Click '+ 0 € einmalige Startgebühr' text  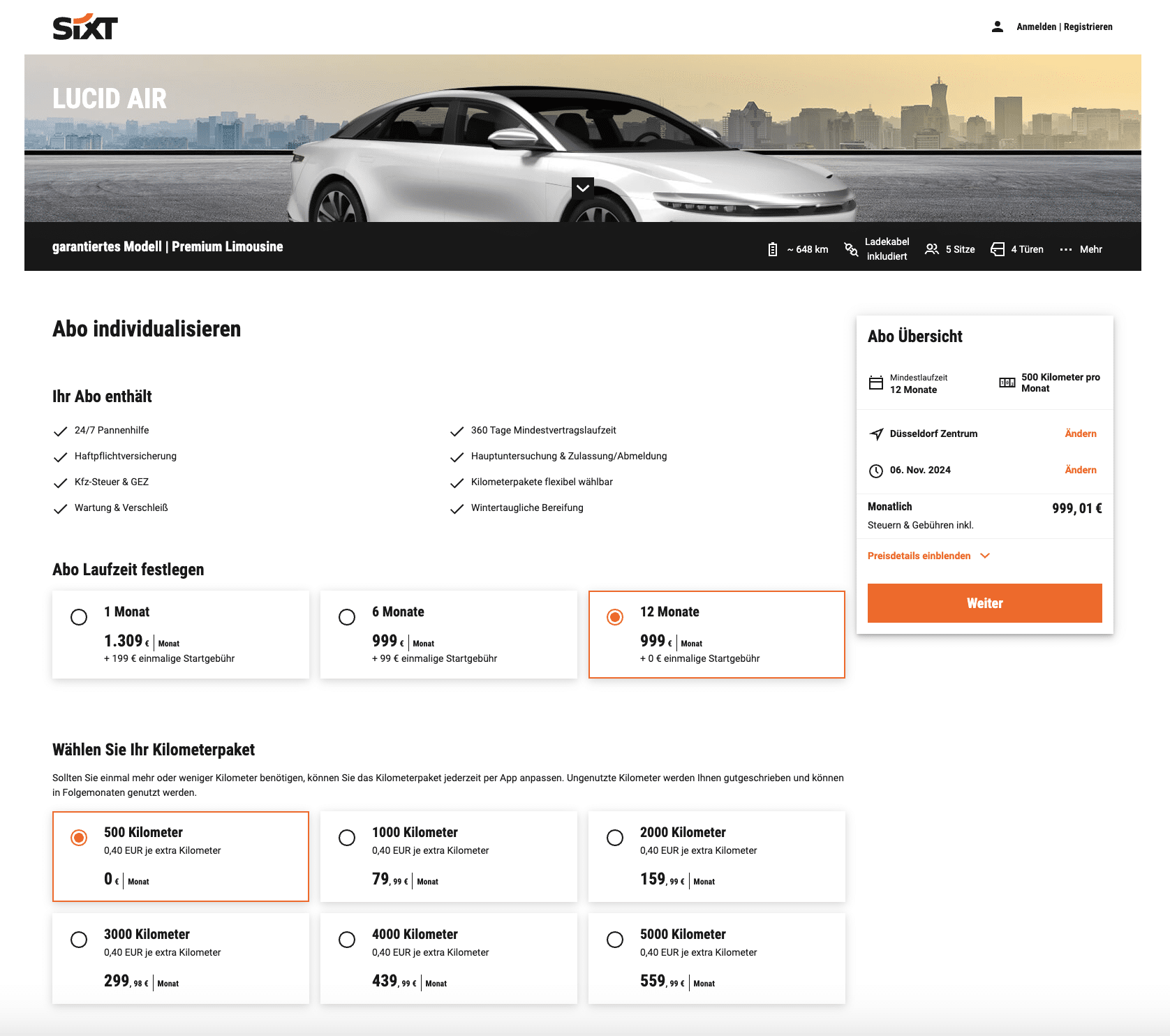(x=699, y=658)
